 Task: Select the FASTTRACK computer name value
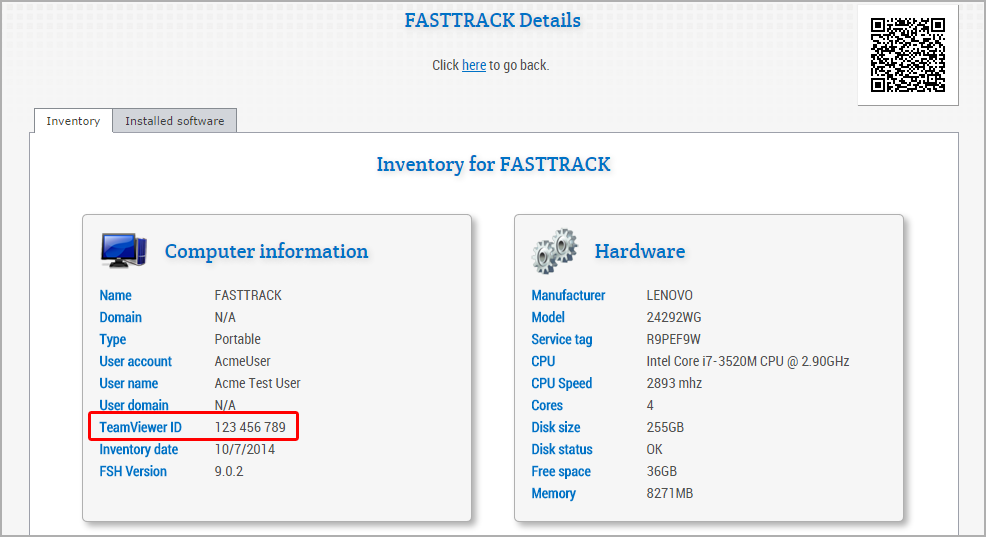pyautogui.click(x=248, y=296)
